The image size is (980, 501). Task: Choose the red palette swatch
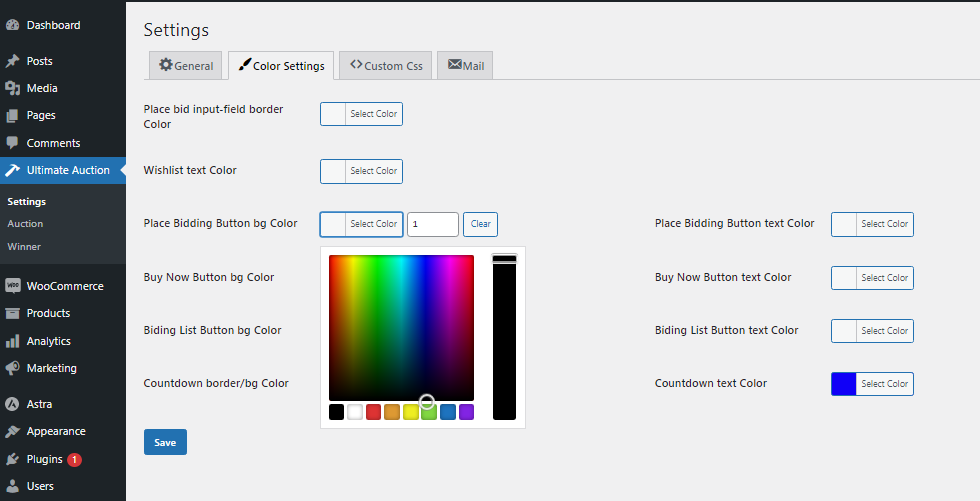point(373,412)
